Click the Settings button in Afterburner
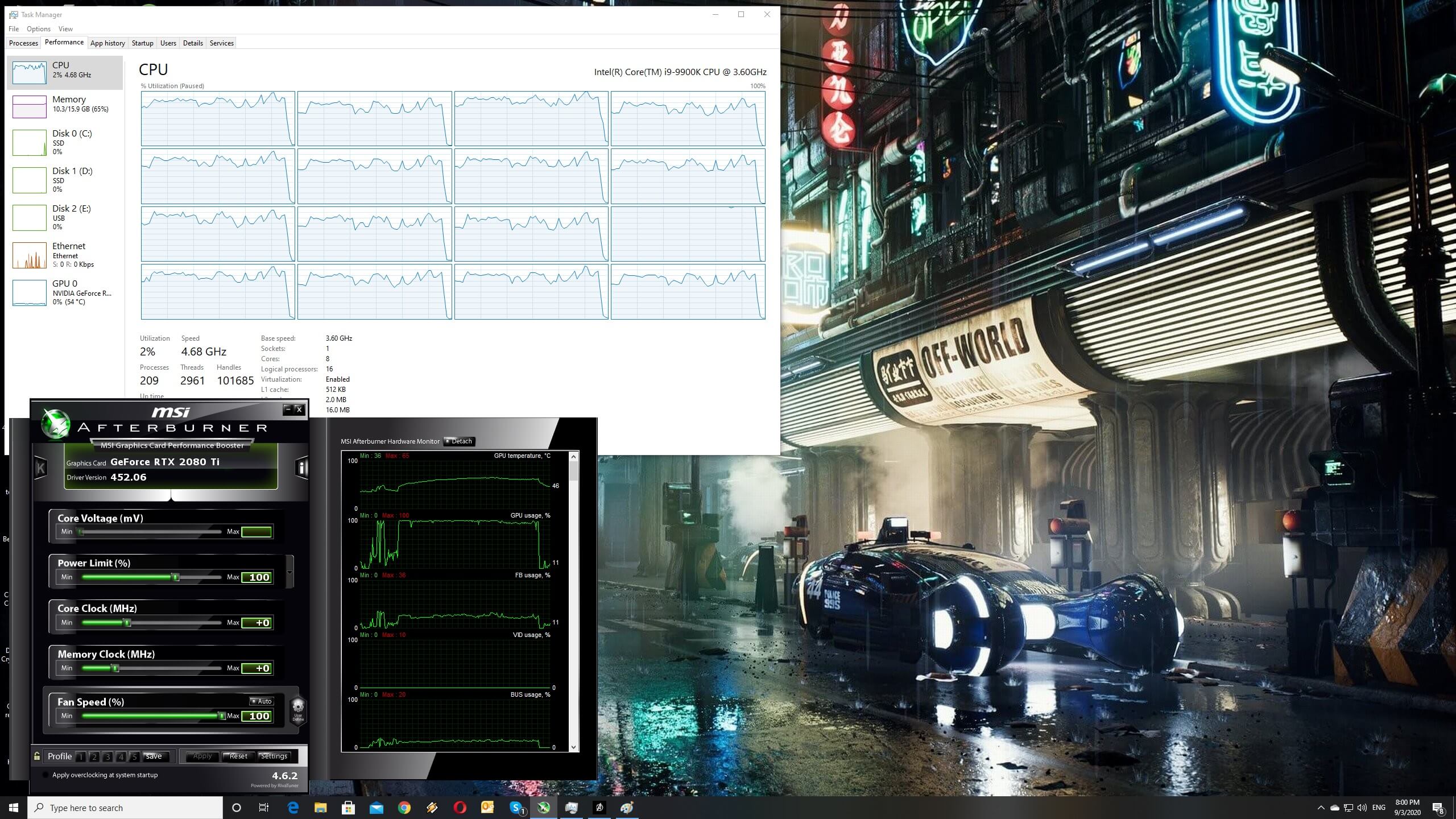This screenshot has height=819, width=1456. pyautogui.click(x=274, y=756)
